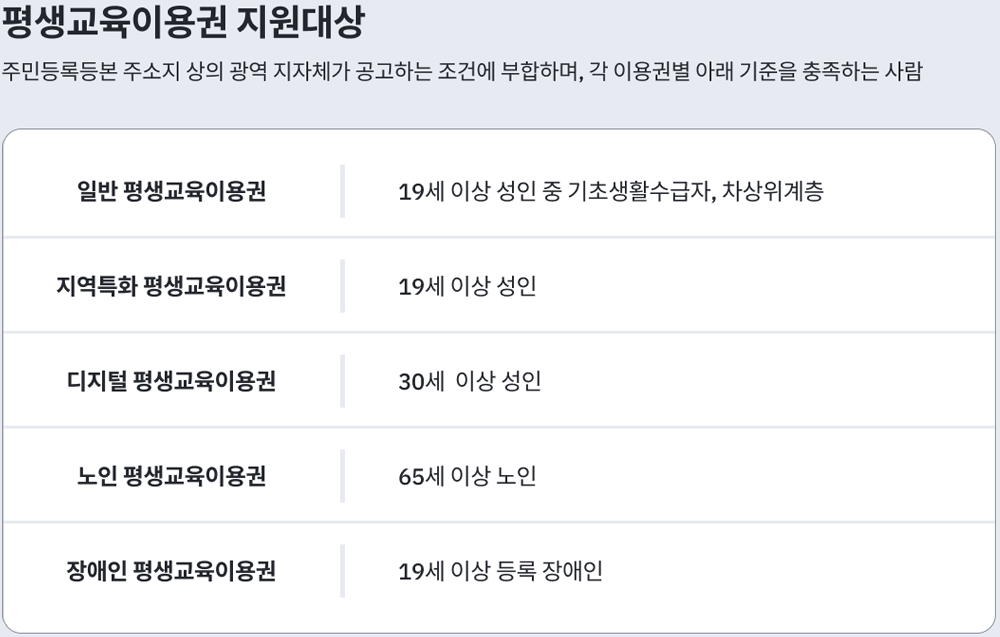
Task: Select the '19세 이상 등록 장애인' text
Action: (x=501, y=571)
